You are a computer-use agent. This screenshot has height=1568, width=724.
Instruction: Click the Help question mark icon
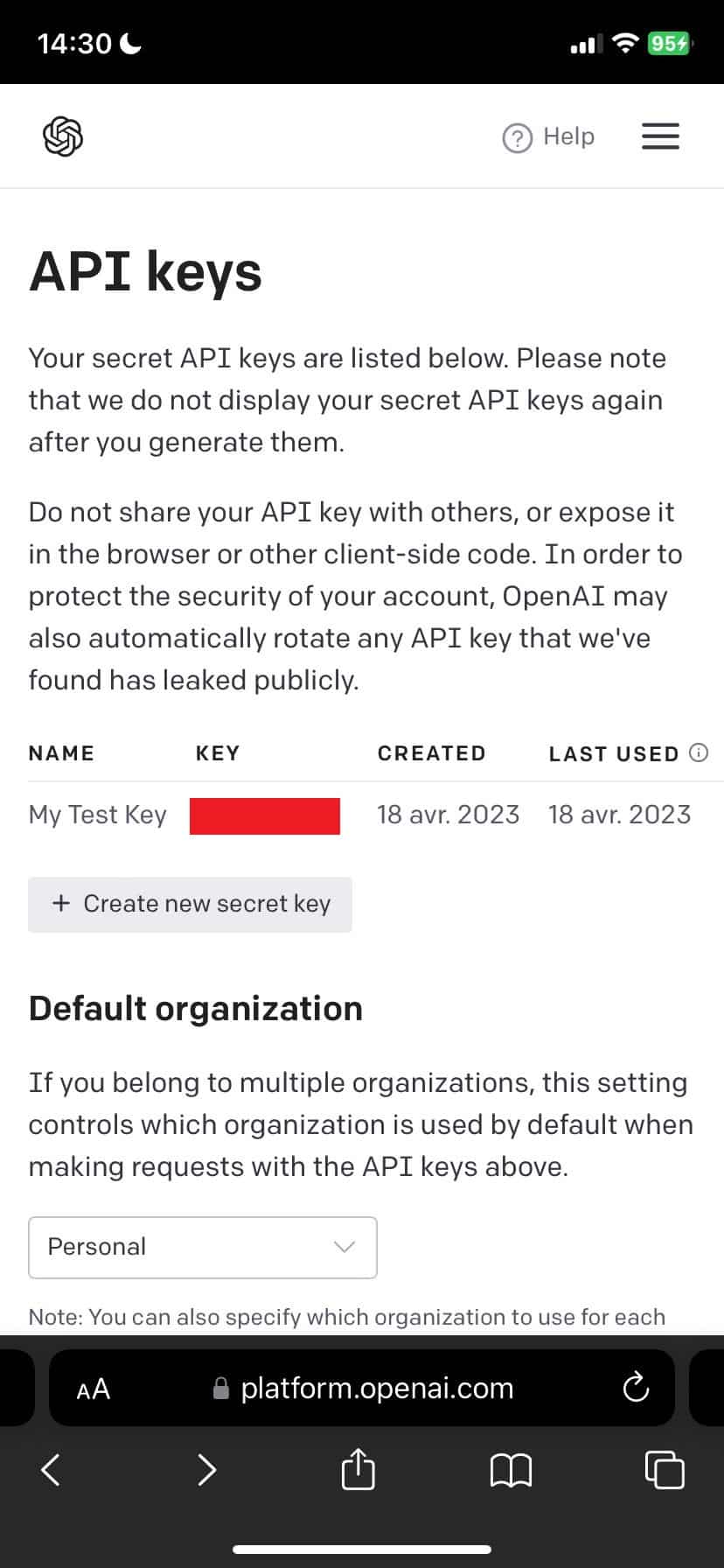coord(517,138)
